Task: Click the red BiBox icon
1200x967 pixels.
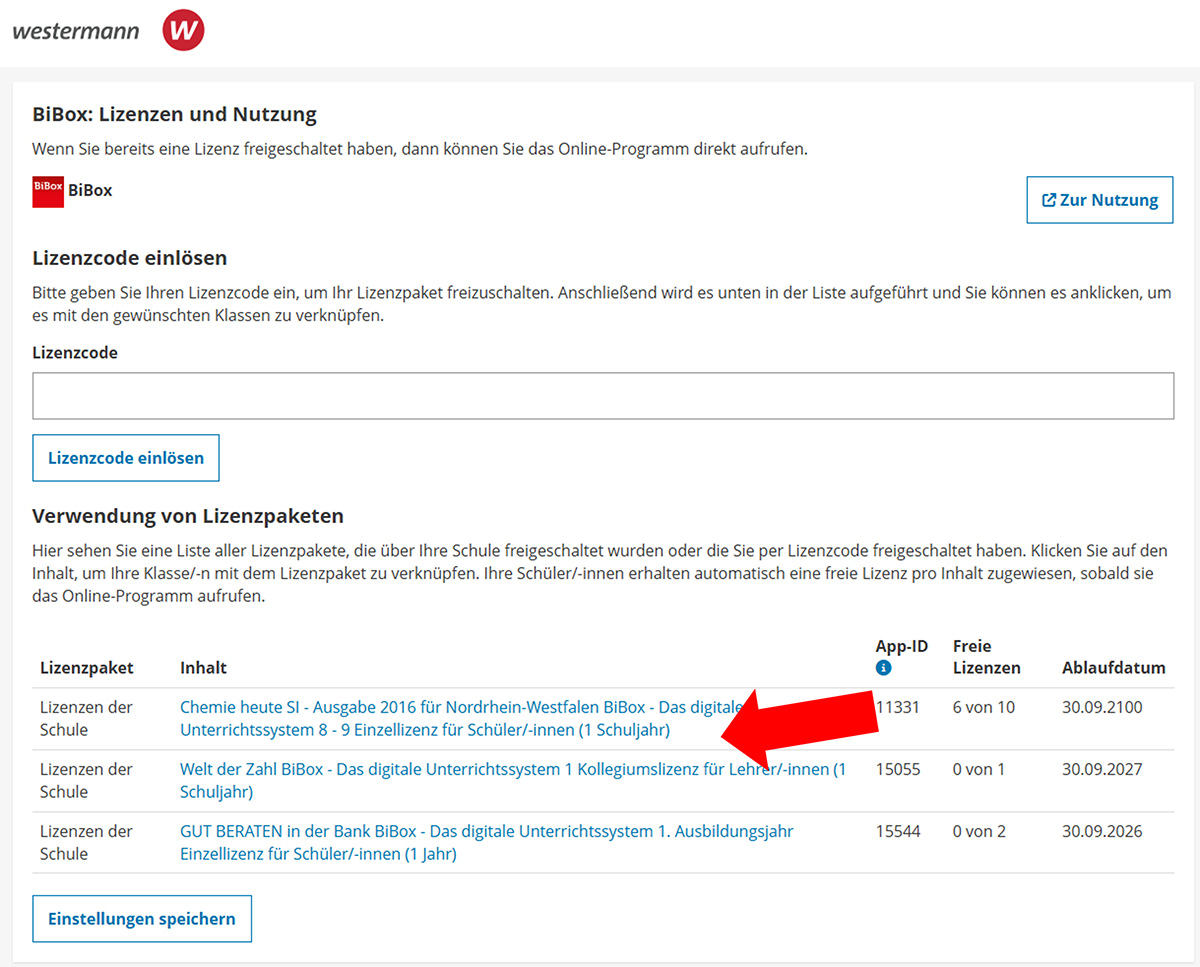Action: click(x=48, y=191)
